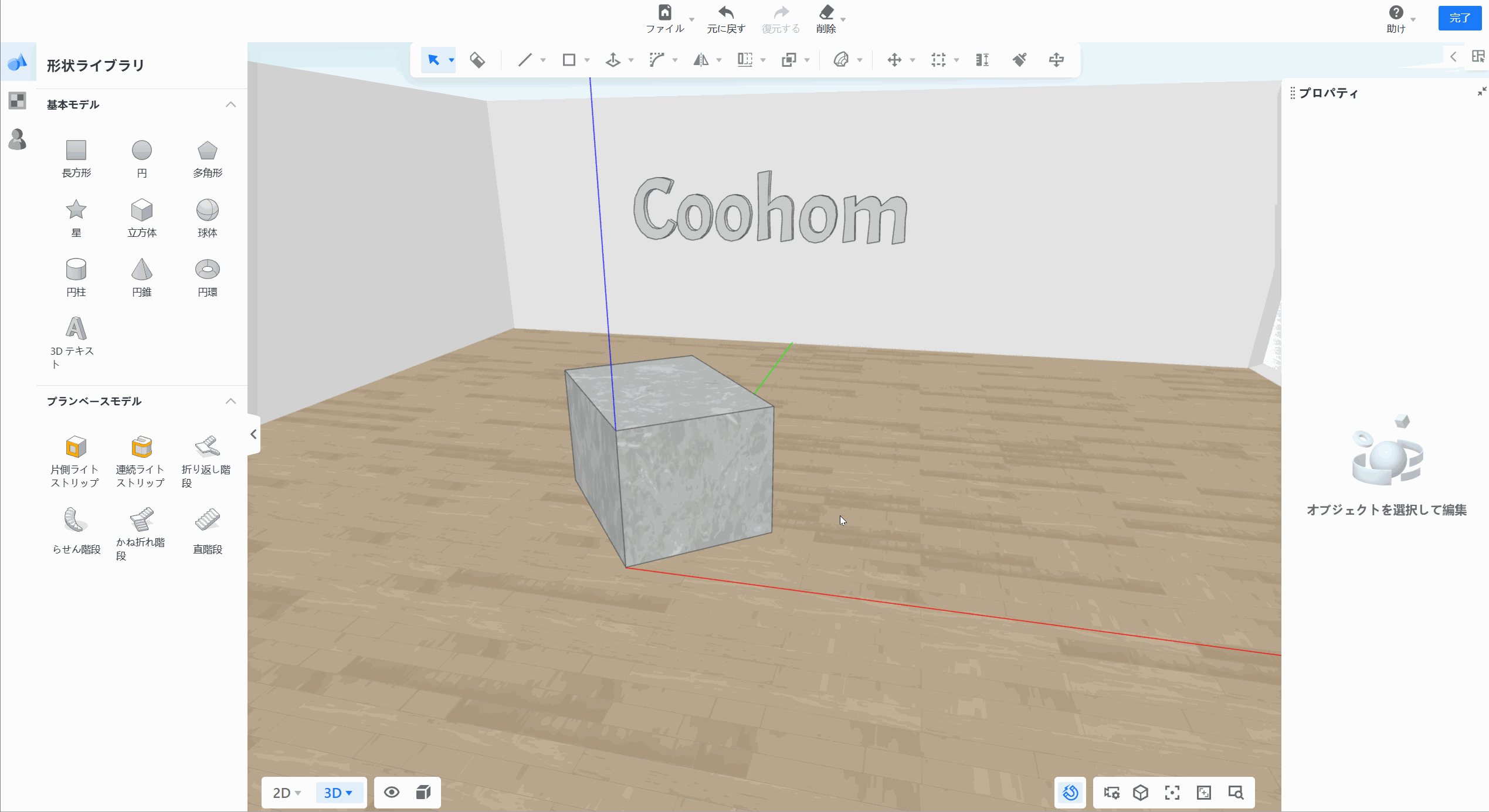Open the select tool dropdown arrow
1489x812 pixels.
coord(451,60)
